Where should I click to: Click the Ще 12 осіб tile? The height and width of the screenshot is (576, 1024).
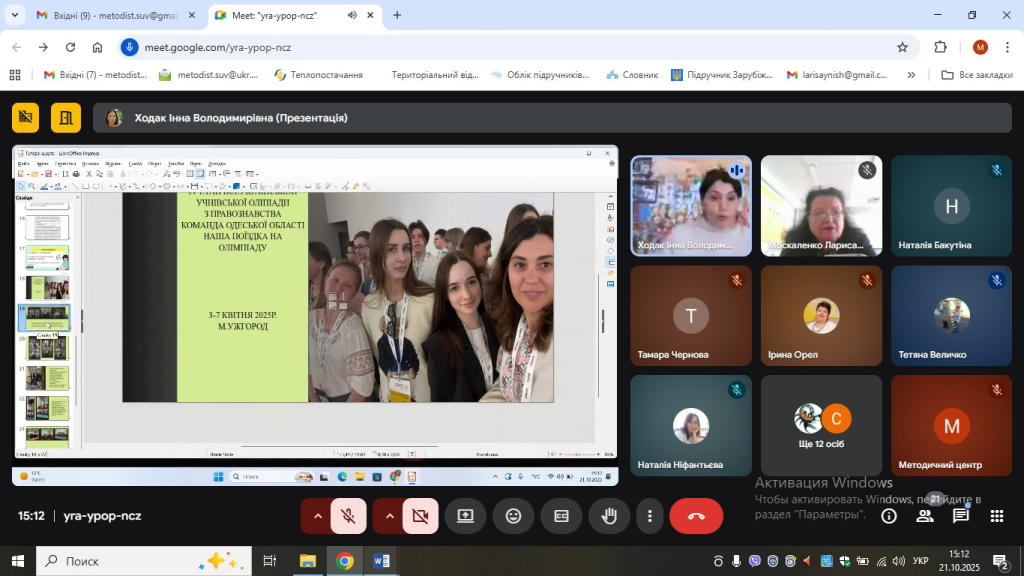[x=821, y=426]
